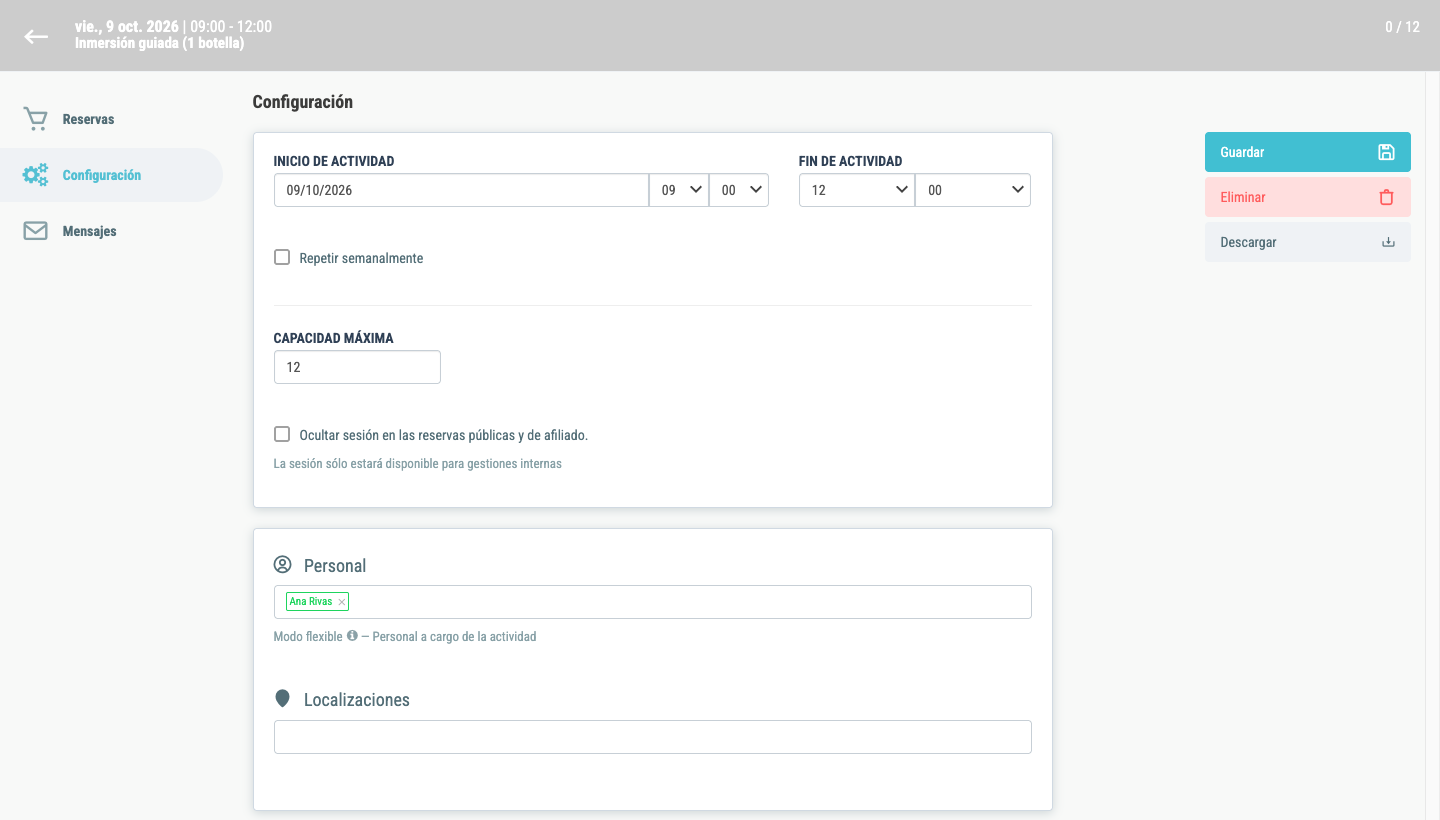The width and height of the screenshot is (1440, 820).
Task: Click the Eliminar button
Action: [1308, 197]
